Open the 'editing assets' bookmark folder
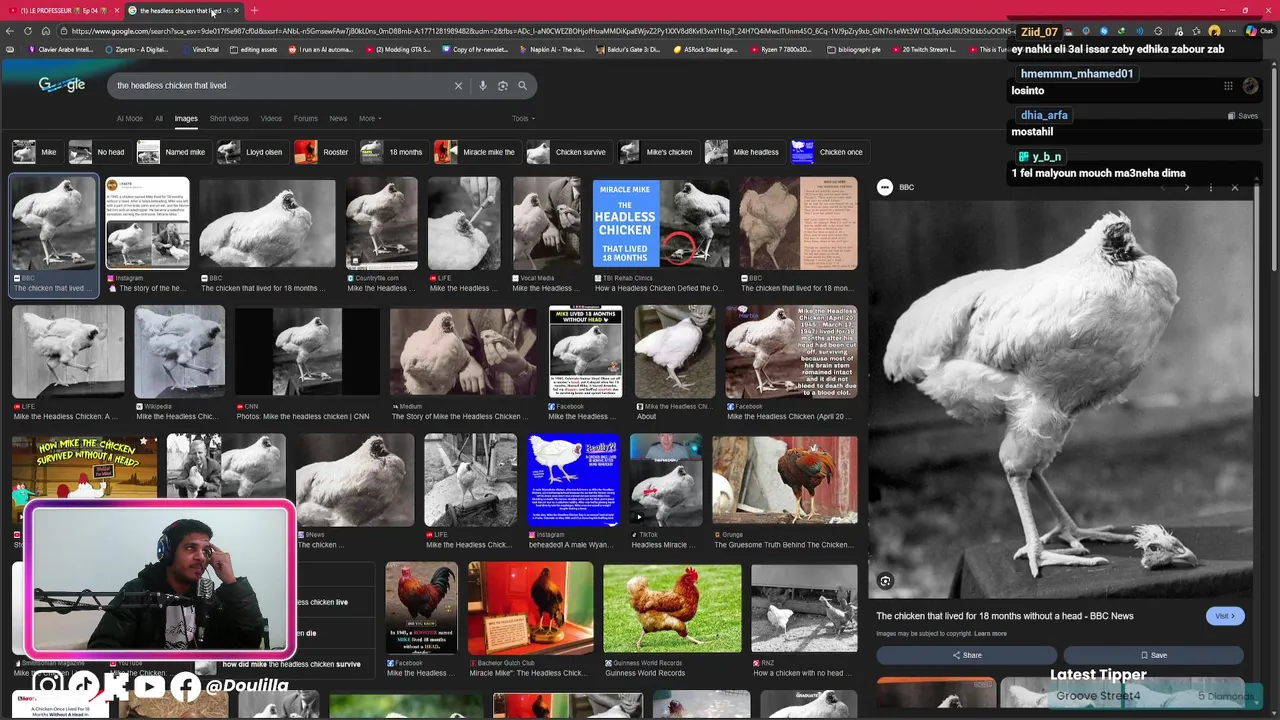The width and height of the screenshot is (1280, 720). 254,49
